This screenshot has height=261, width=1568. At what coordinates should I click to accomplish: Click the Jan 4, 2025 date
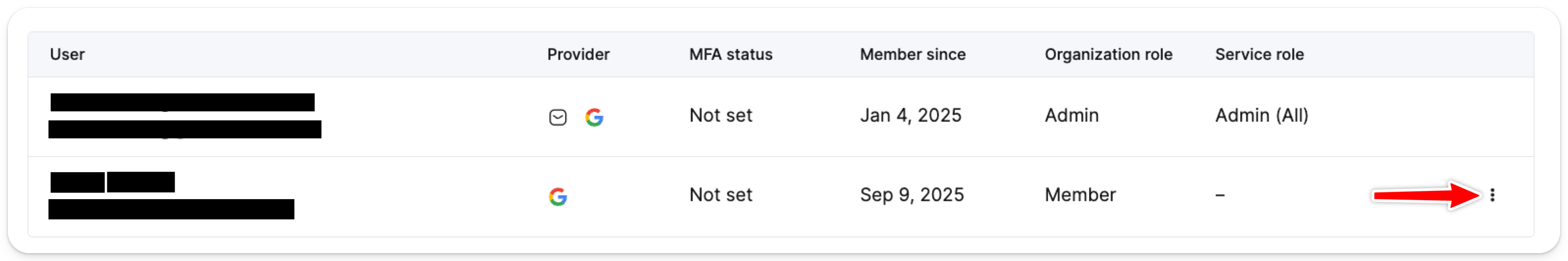pyautogui.click(x=910, y=116)
